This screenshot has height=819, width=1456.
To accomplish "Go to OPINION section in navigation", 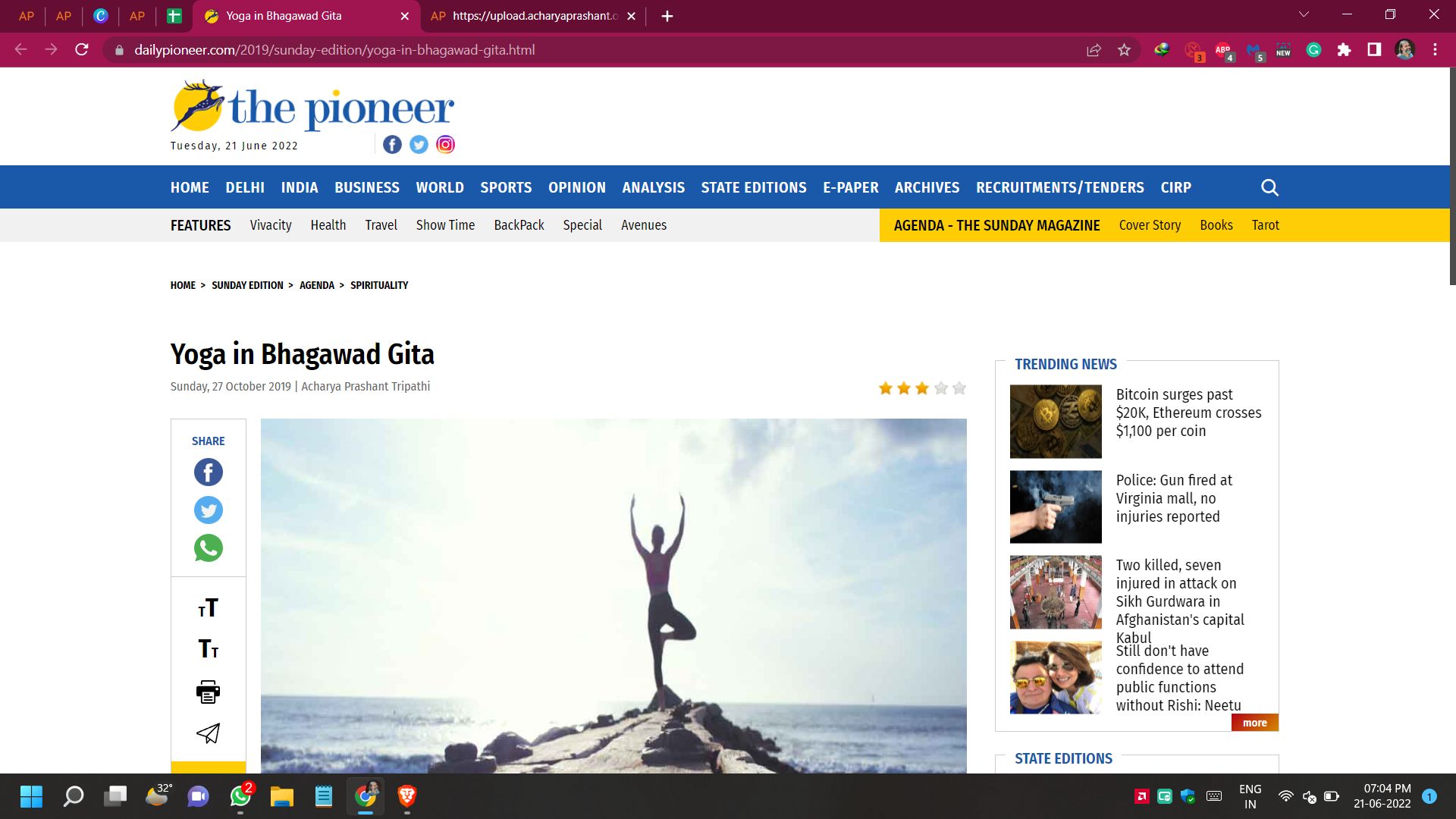I will pos(577,187).
